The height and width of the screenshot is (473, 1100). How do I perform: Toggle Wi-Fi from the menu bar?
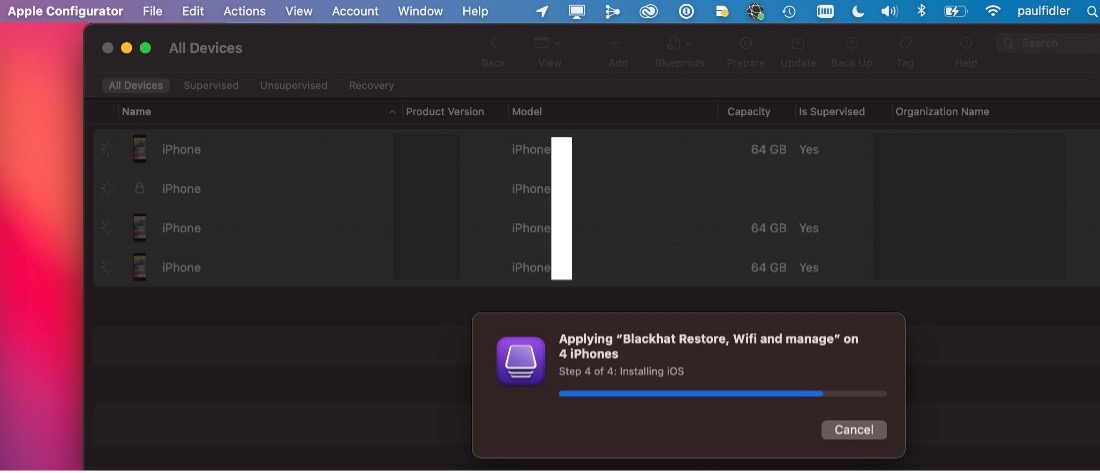coord(992,11)
